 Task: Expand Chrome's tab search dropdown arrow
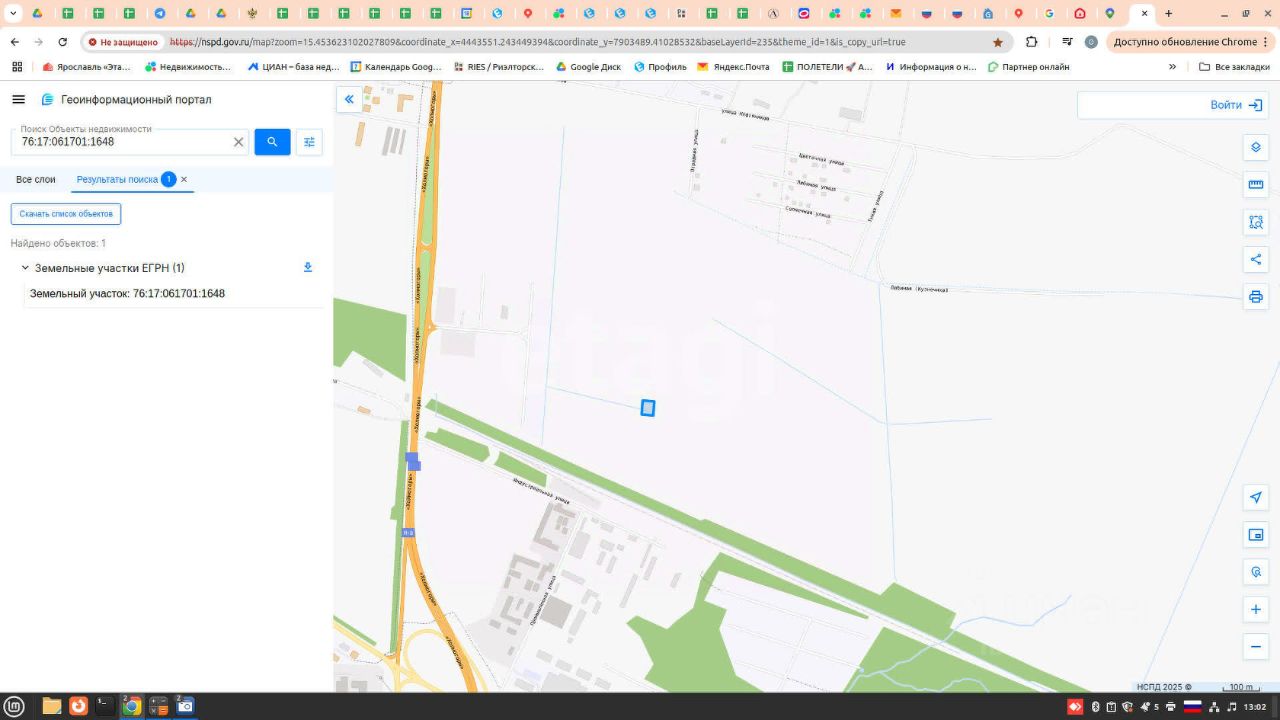(13, 14)
